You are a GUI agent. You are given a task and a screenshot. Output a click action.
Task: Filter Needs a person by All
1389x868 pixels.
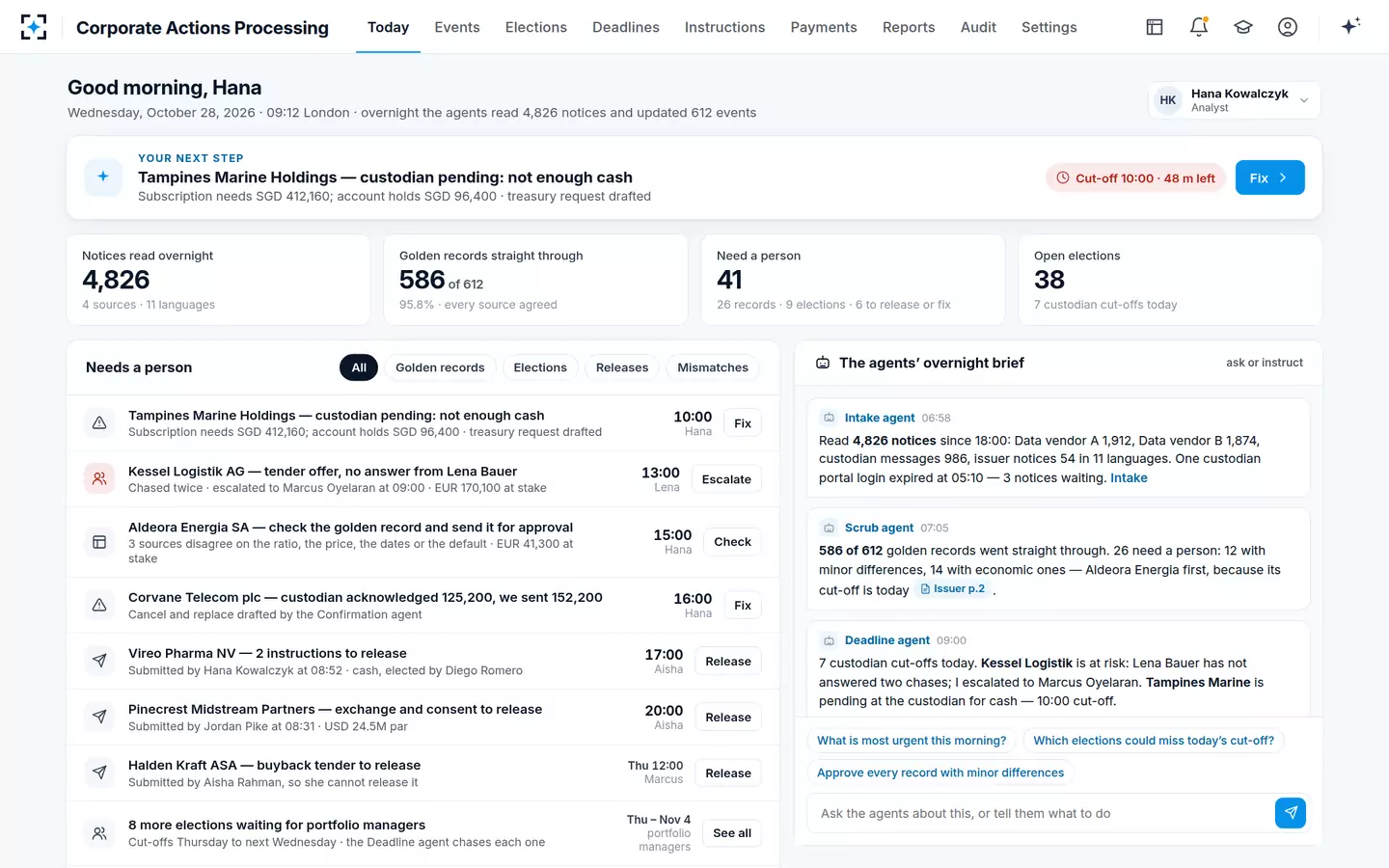coord(359,367)
